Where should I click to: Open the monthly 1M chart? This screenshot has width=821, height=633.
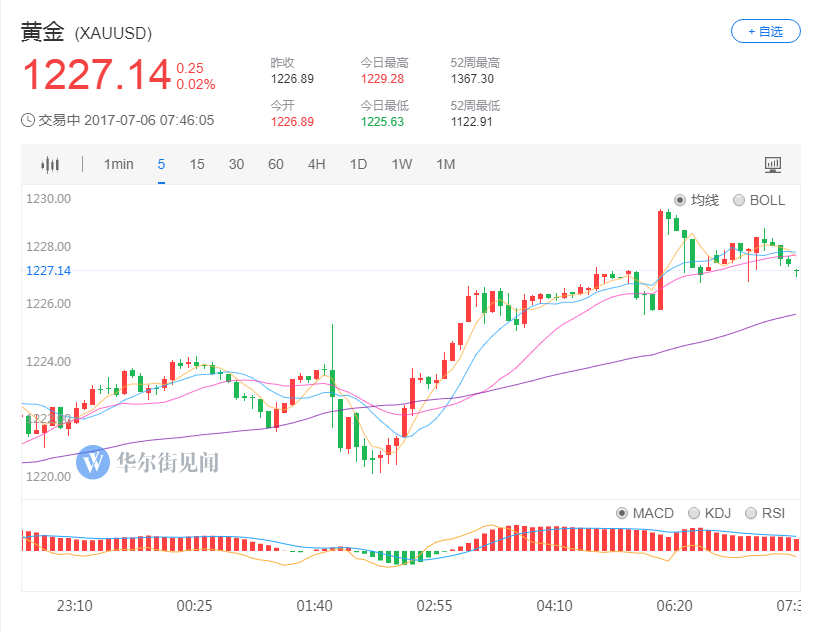445,164
